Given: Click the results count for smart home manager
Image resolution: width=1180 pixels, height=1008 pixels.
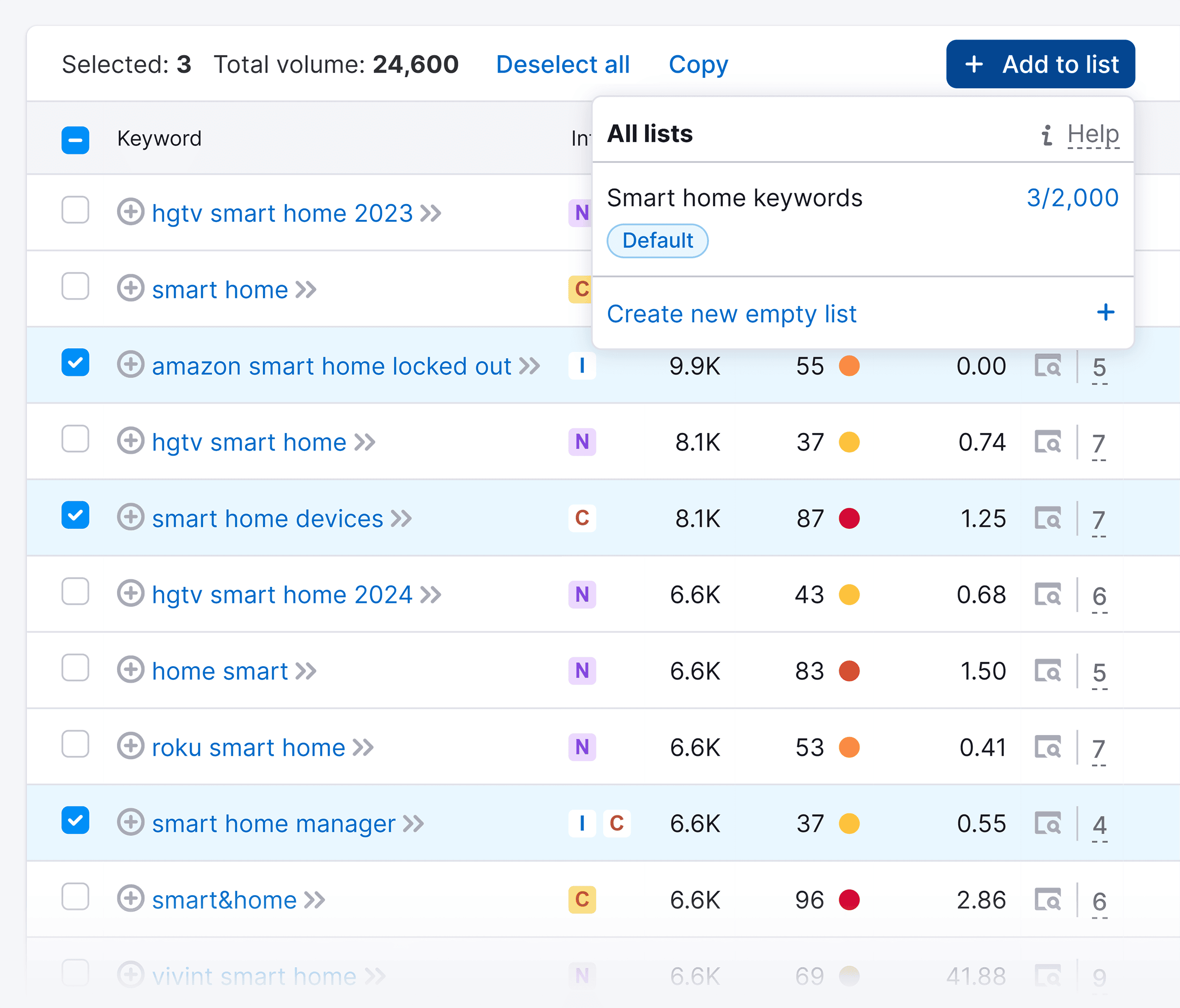Looking at the screenshot, I should click(1099, 824).
